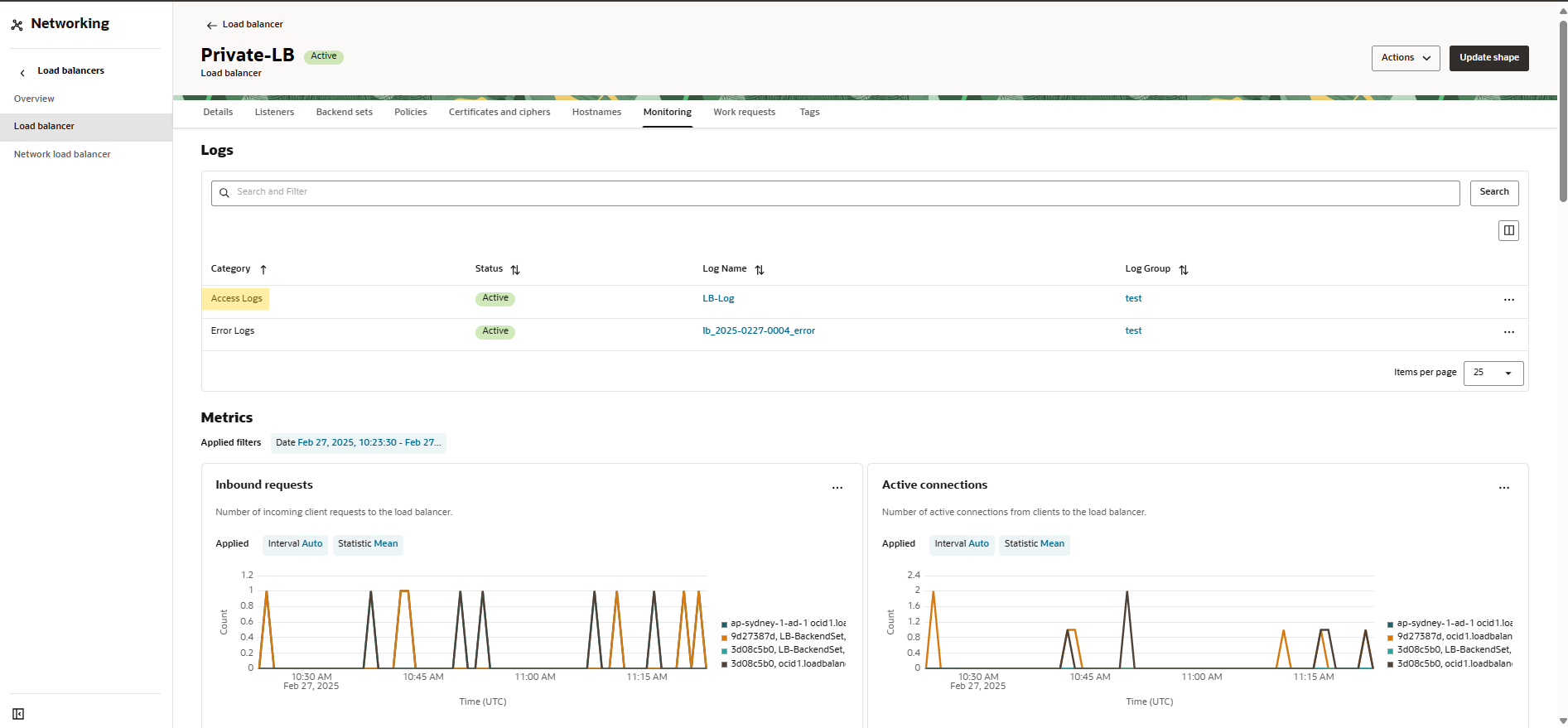Expand the Actions dropdown
Screen dimensions: 1568x728
point(1405,58)
